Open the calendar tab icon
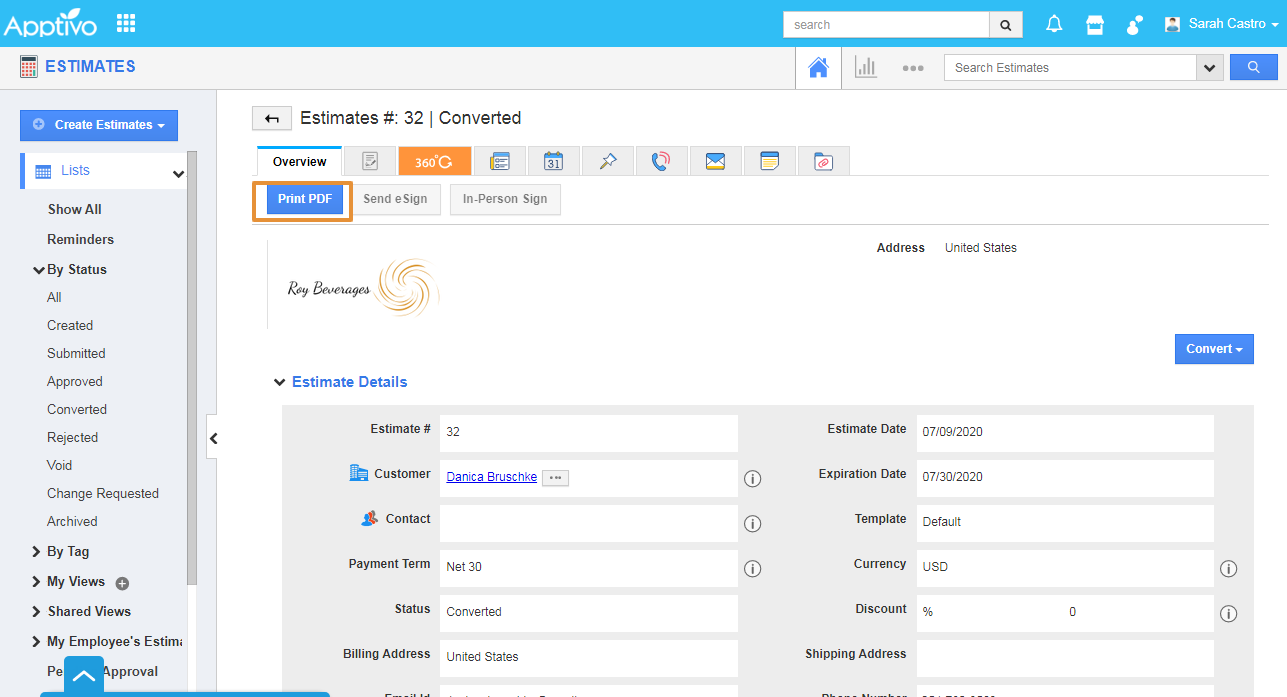The height and width of the screenshot is (697, 1287). click(553, 161)
